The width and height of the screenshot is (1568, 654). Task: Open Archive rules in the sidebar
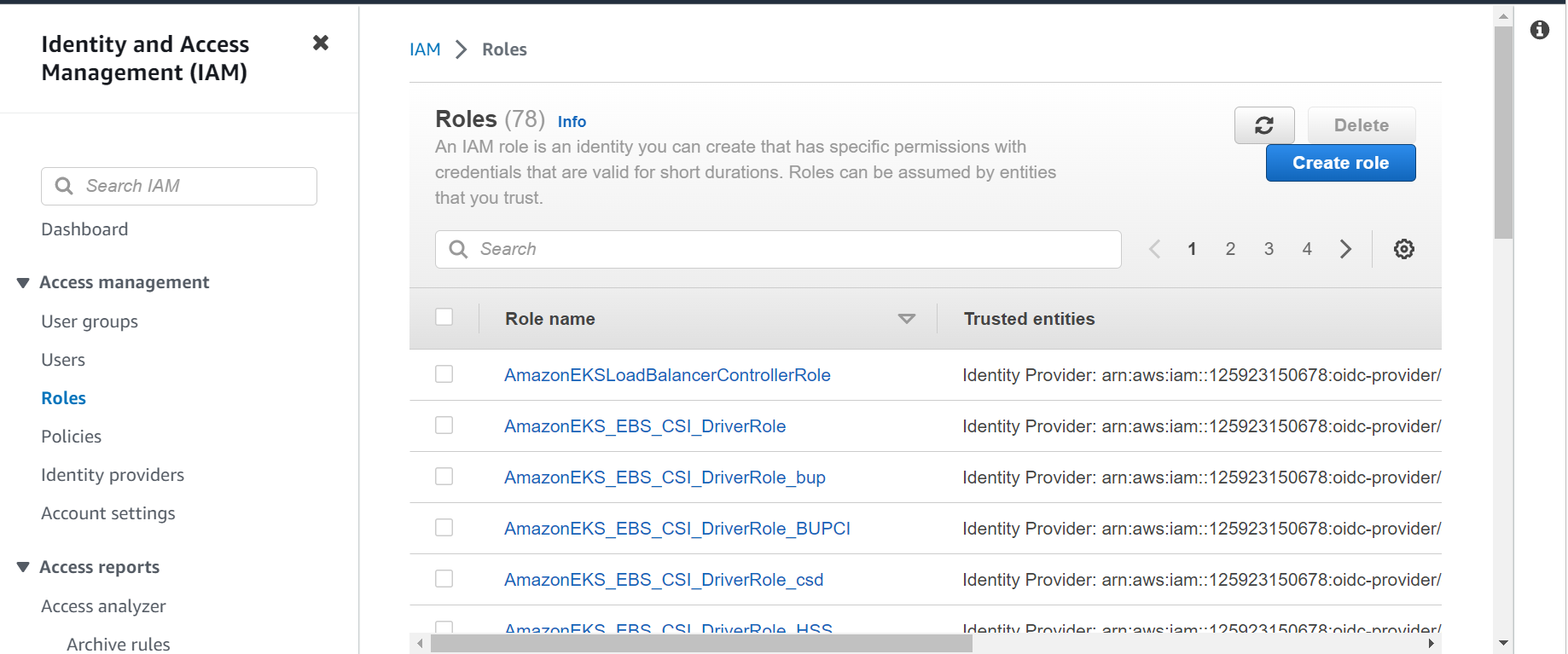pyautogui.click(x=119, y=645)
